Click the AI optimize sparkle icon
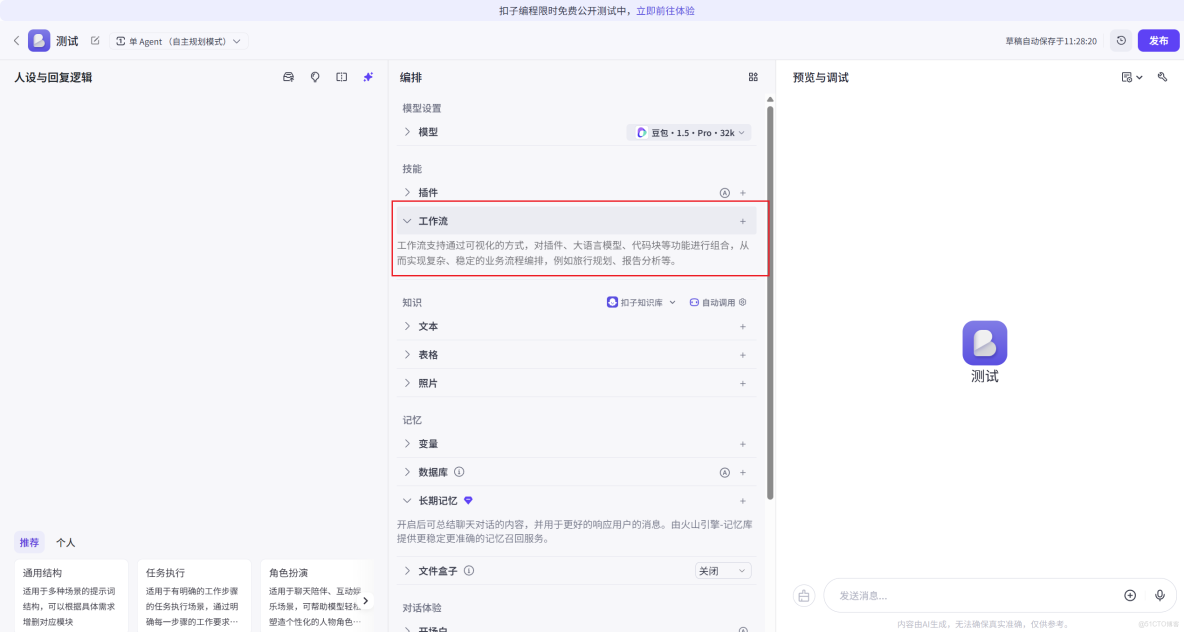 368,77
